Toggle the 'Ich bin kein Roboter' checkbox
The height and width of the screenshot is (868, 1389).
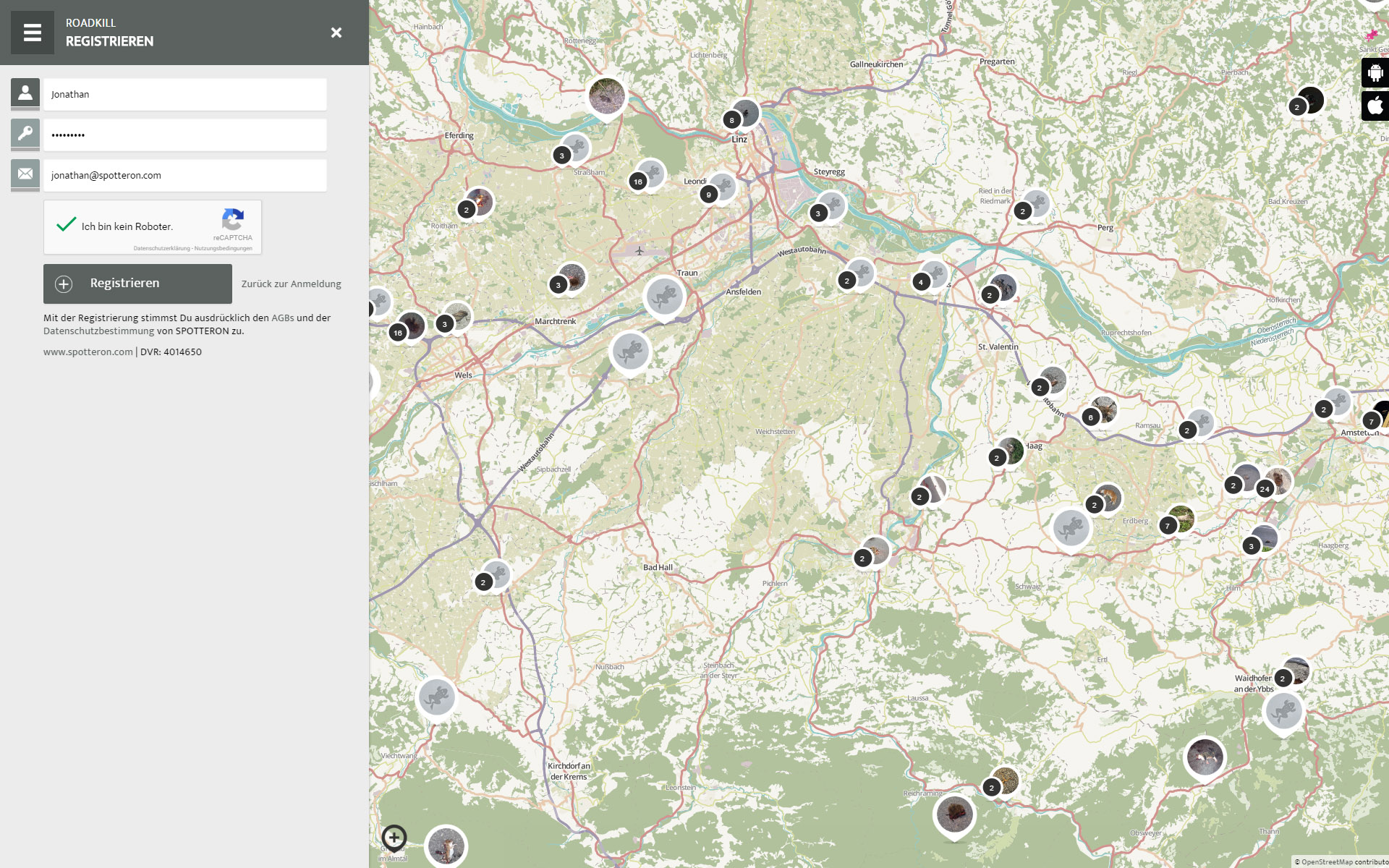pyautogui.click(x=67, y=225)
